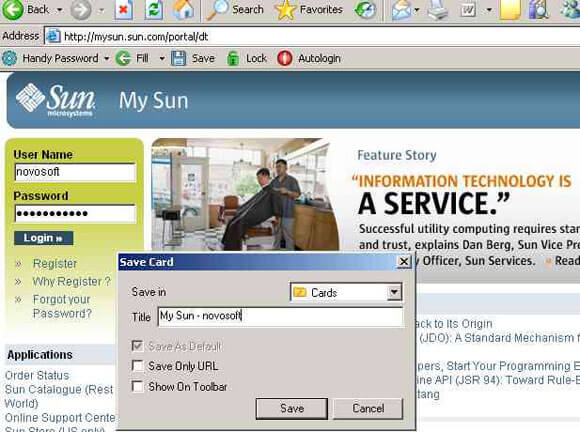
Task: Click the Mail envelope icon
Action: click(x=401, y=10)
